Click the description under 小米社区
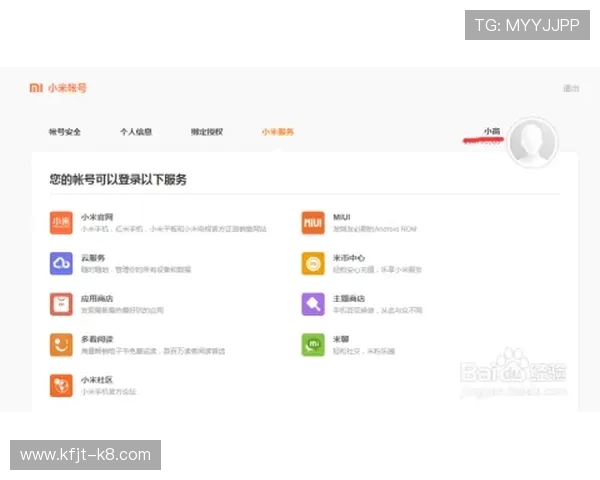Image resolution: width=600 pixels, height=480 pixels. click(109, 392)
